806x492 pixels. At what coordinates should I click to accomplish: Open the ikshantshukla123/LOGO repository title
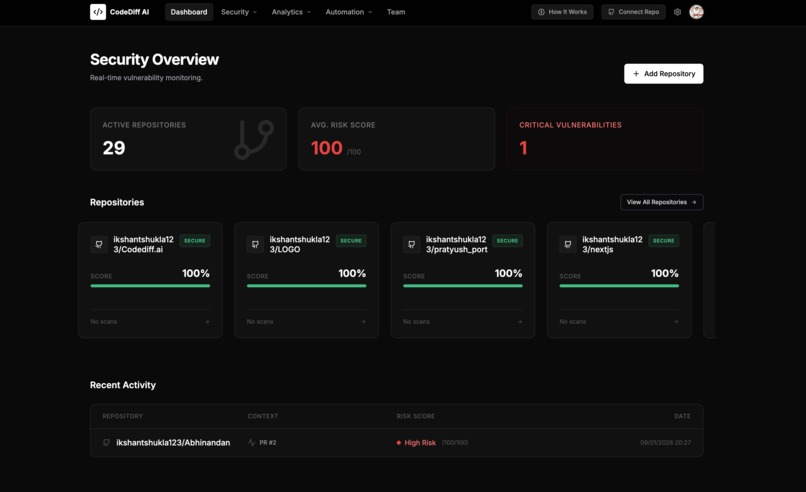click(x=300, y=244)
